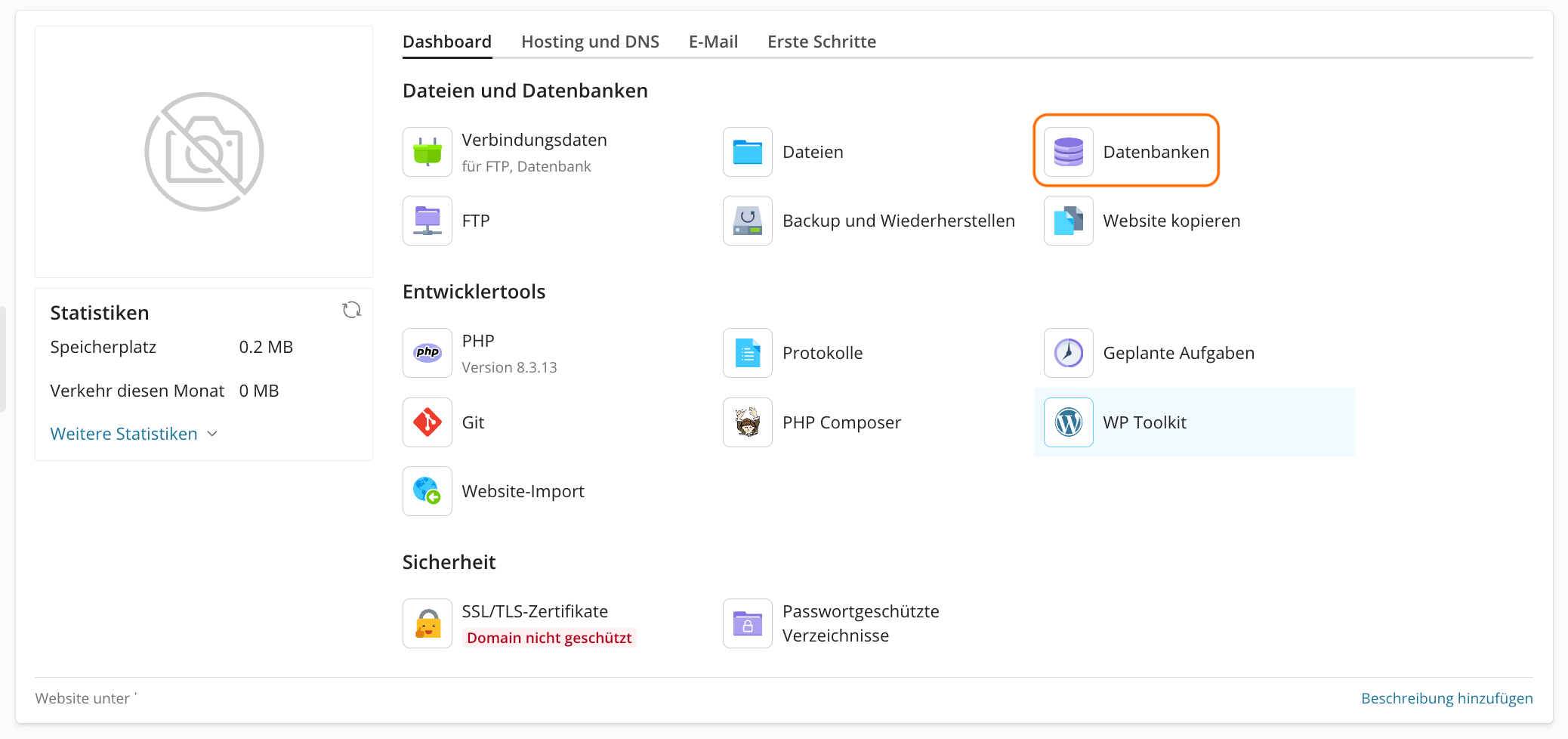Viewport: 1568px width, 739px height.
Task: Click the SSL/TLS-Zertifikate lock icon
Action: tap(427, 623)
